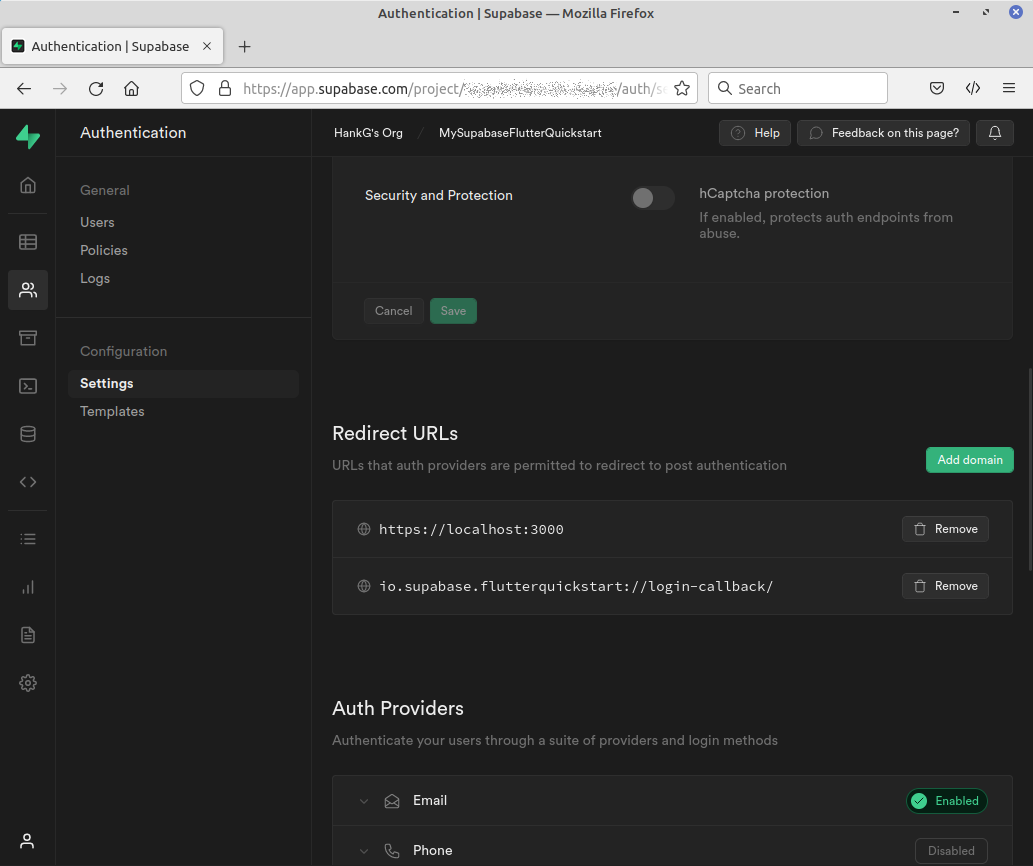The height and width of the screenshot is (866, 1033).
Task: Open the project Settings gear icon
Action: [x=28, y=683]
